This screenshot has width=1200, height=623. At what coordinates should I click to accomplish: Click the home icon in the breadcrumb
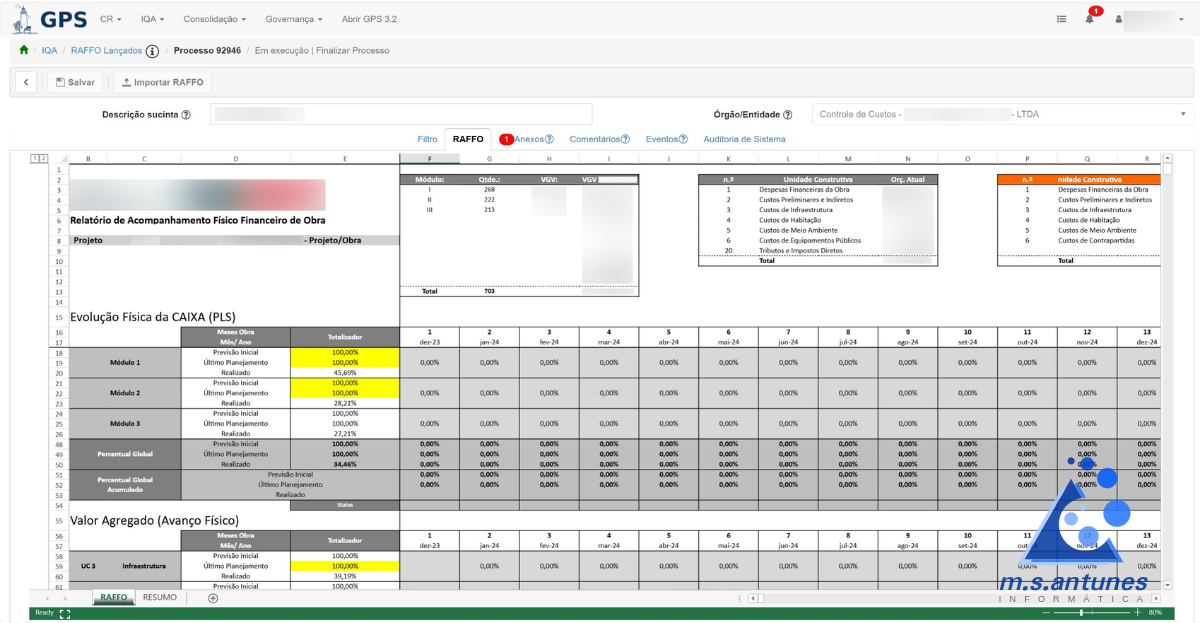click(x=23, y=48)
